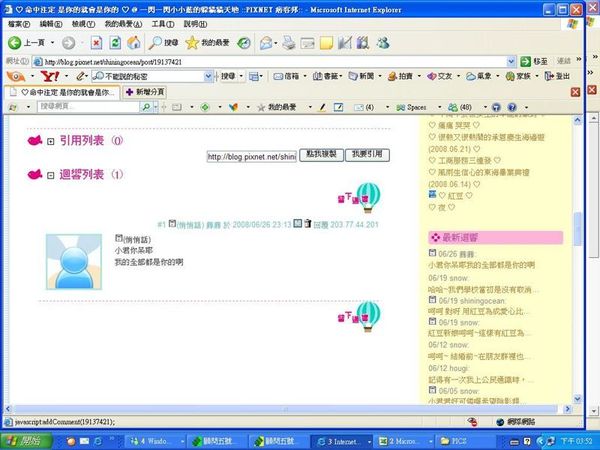Screen dimensions: 600x450
Task: Click the 新增分頁 new tab button
Action: point(145,92)
